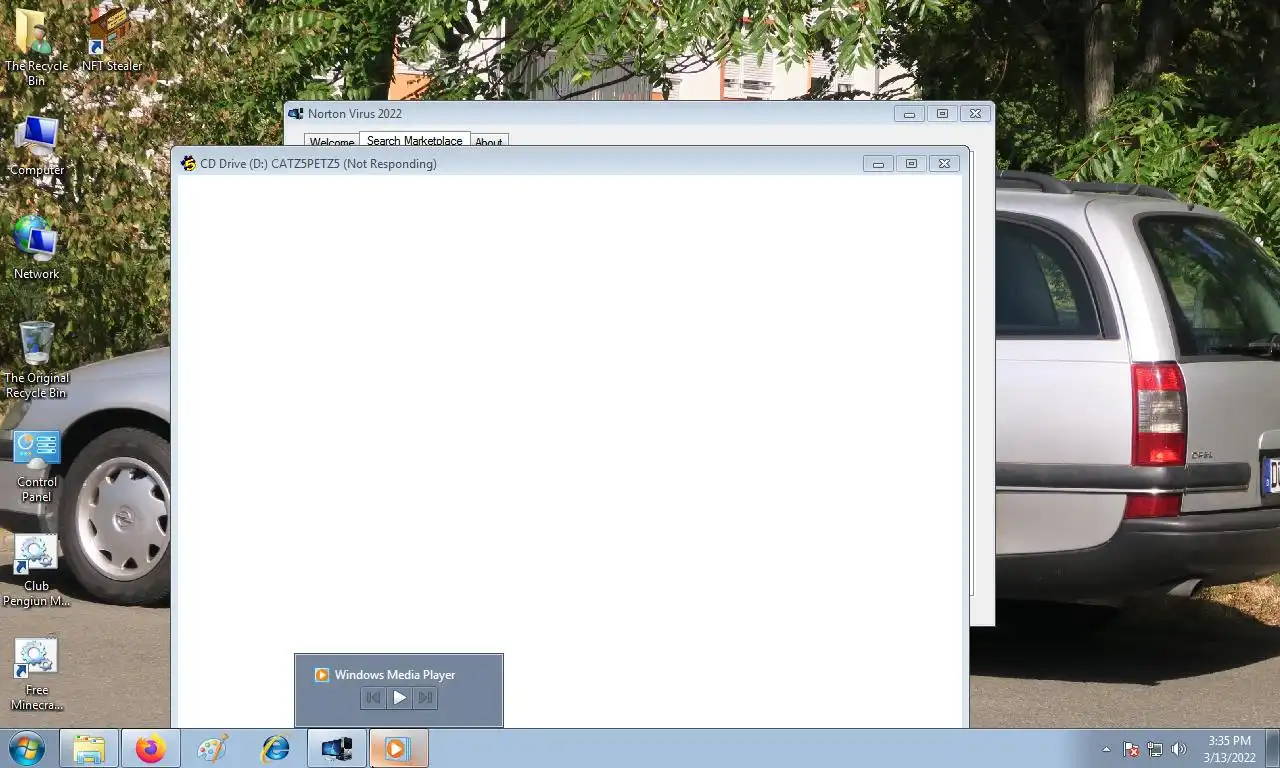This screenshot has width=1280, height=768.
Task: Close the not responding CD Drive window
Action: 944,164
